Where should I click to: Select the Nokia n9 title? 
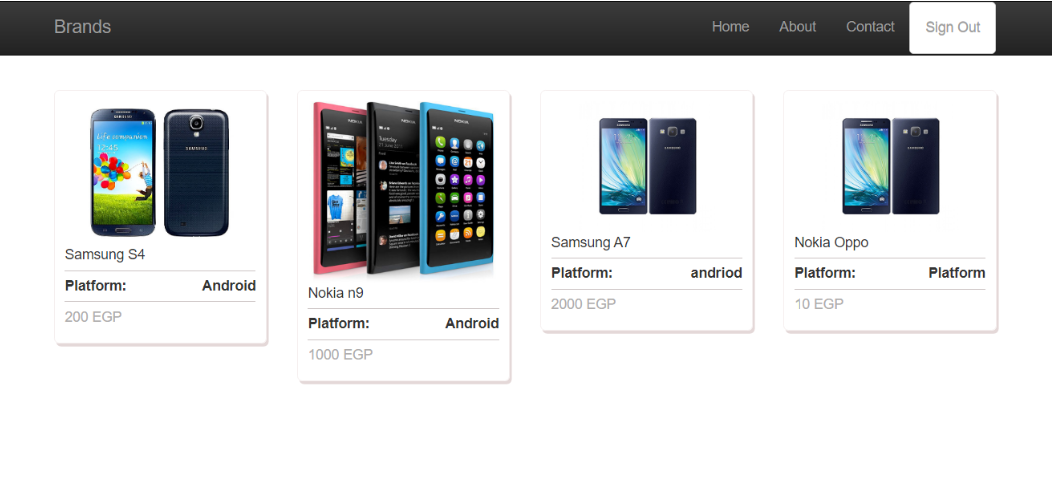(335, 293)
